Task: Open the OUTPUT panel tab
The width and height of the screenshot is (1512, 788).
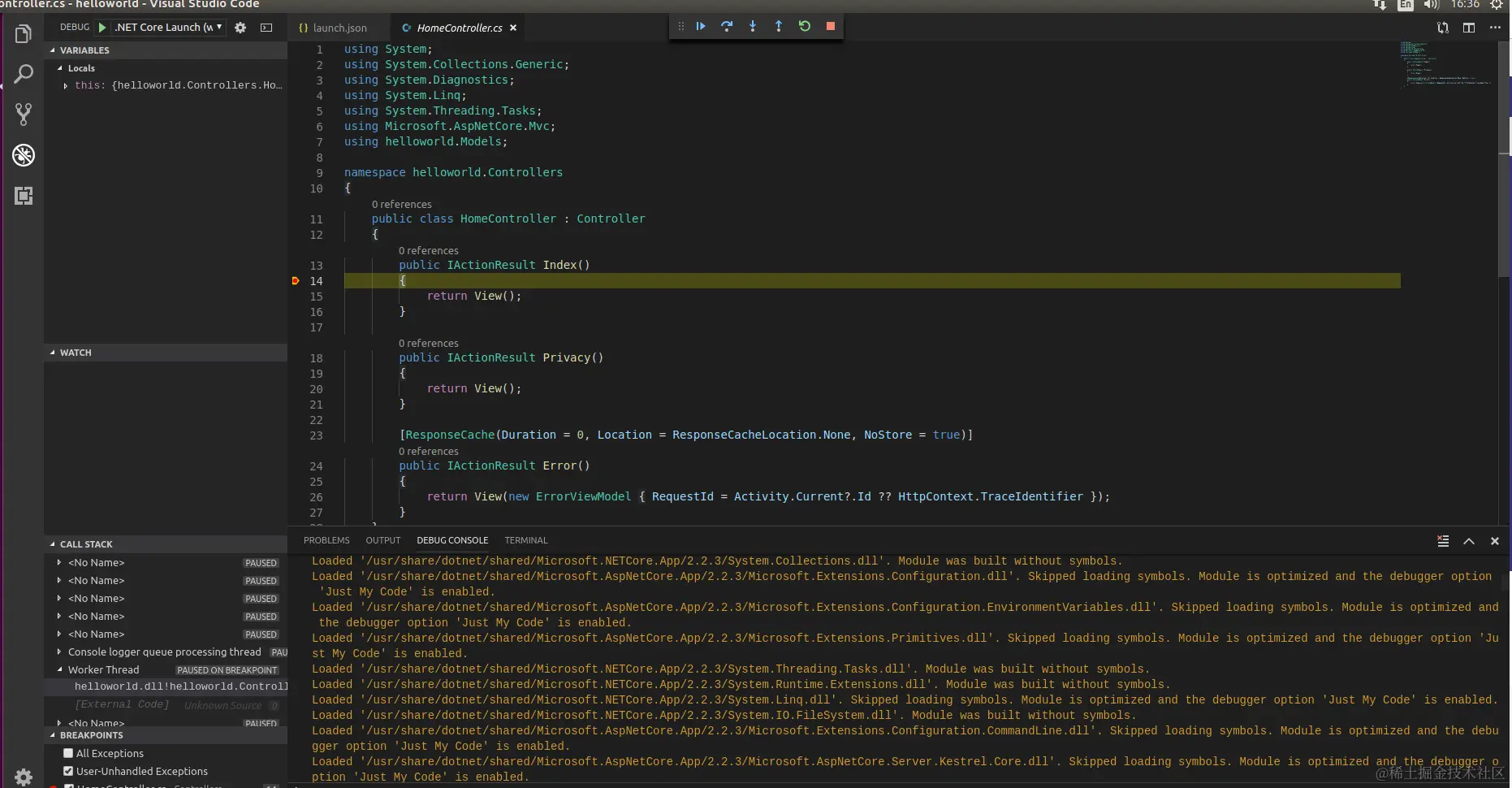Action: pos(383,540)
